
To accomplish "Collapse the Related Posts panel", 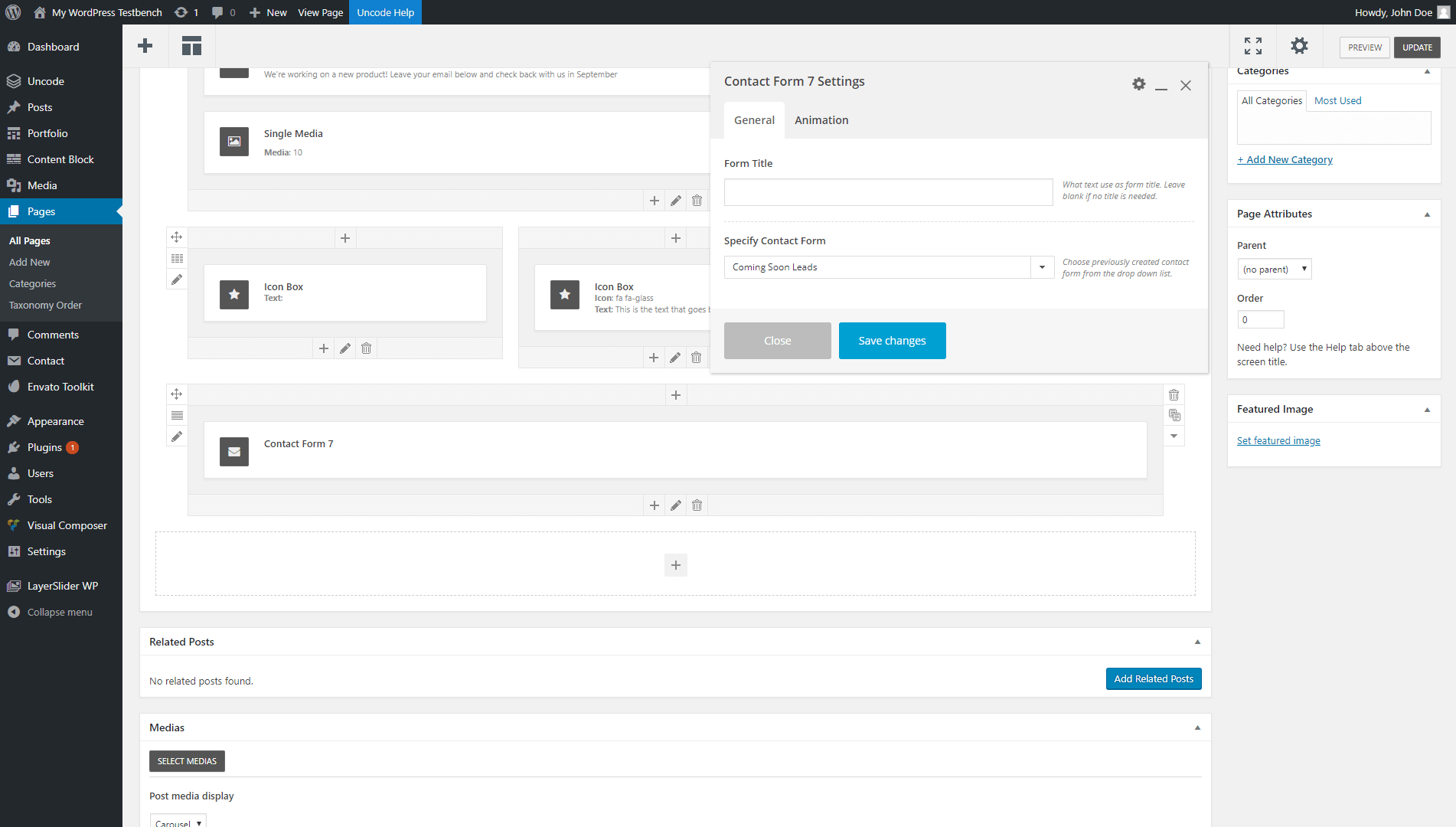I will click(1197, 642).
